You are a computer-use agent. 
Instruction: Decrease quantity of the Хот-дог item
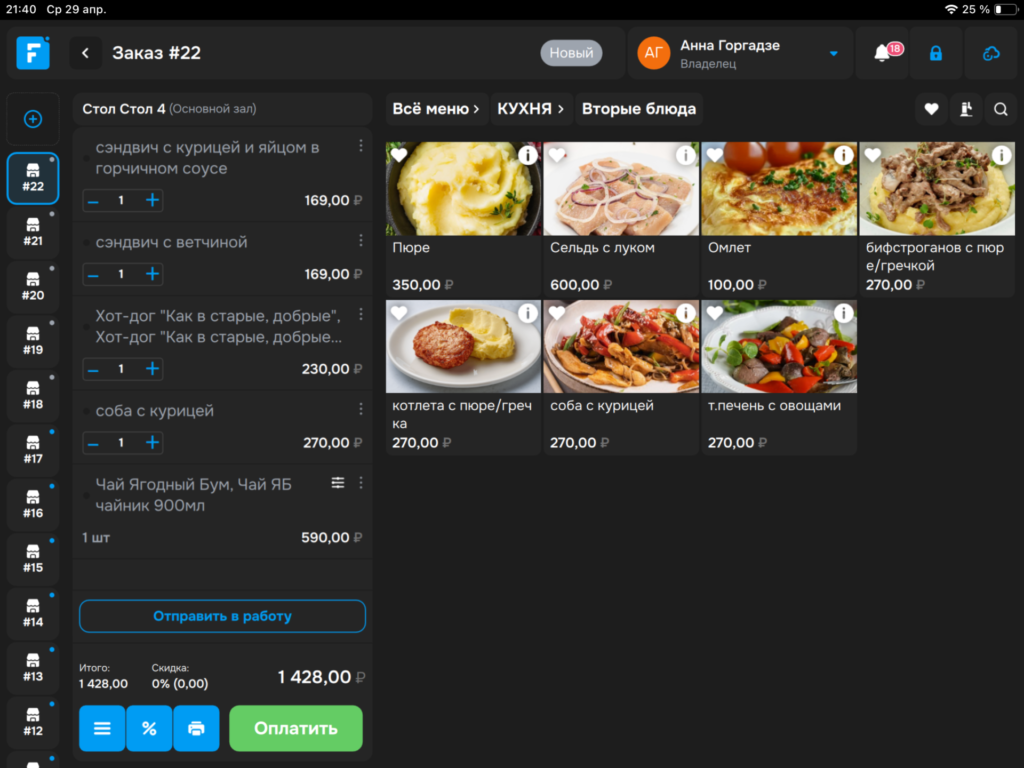pos(93,368)
